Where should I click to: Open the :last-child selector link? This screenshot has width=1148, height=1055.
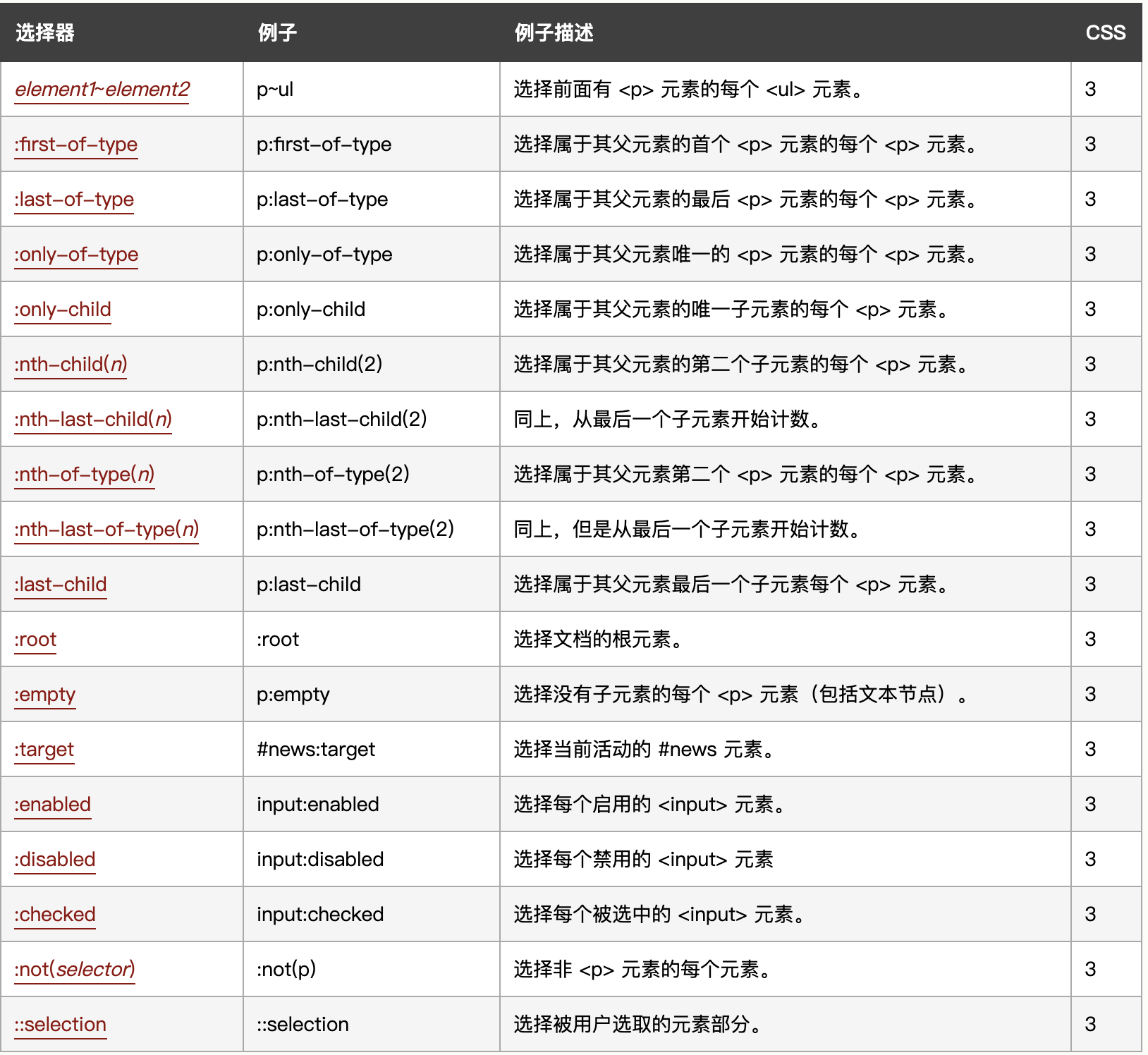click(x=61, y=585)
